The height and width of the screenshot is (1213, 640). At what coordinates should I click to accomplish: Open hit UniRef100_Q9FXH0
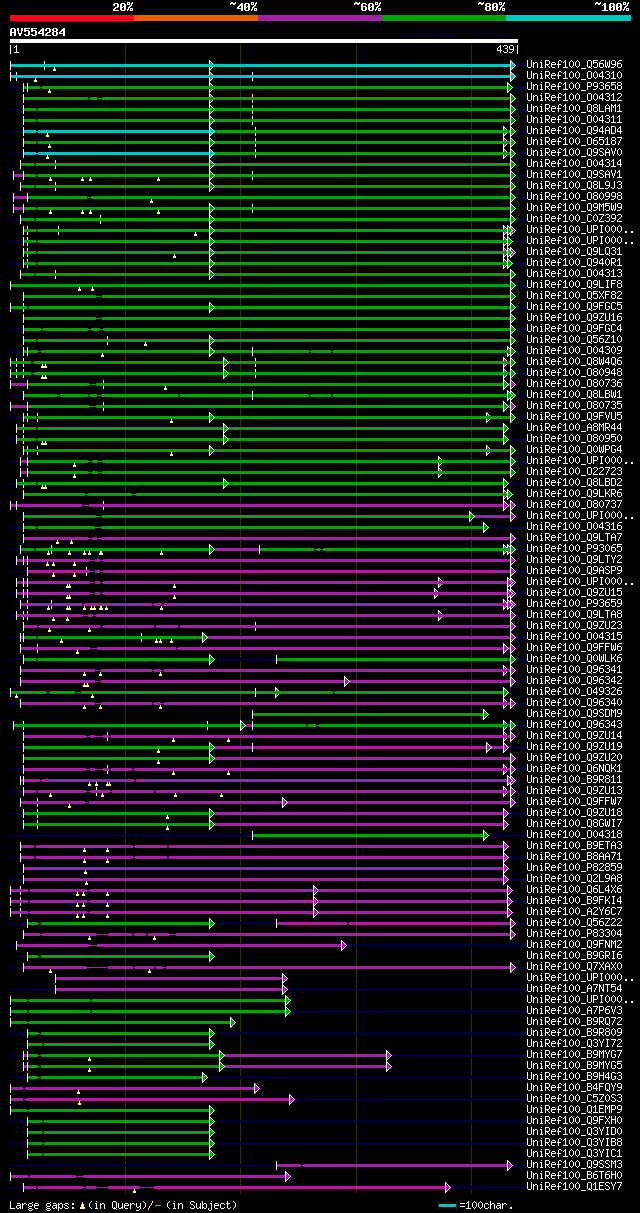click(x=574, y=1120)
